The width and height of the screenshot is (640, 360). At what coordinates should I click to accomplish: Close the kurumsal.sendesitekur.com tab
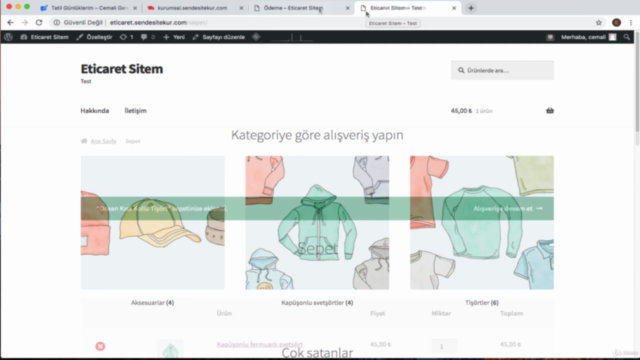tap(241, 8)
